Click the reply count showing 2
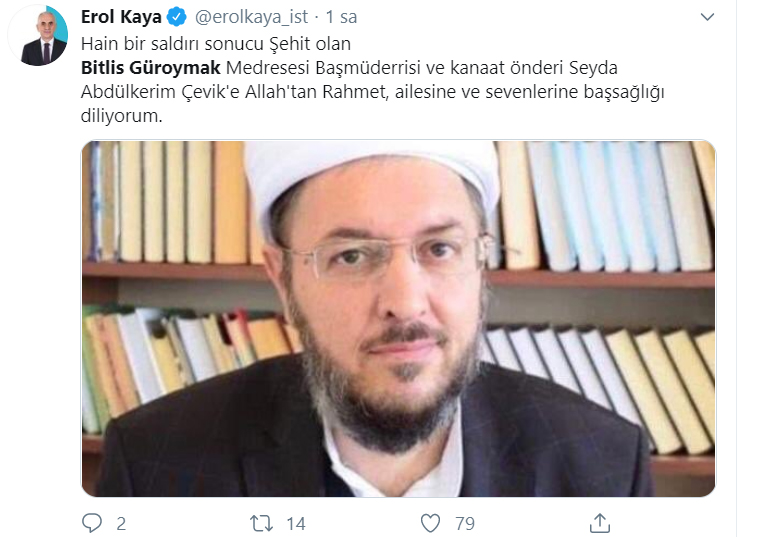This screenshot has width=763, height=537. pos(121,524)
